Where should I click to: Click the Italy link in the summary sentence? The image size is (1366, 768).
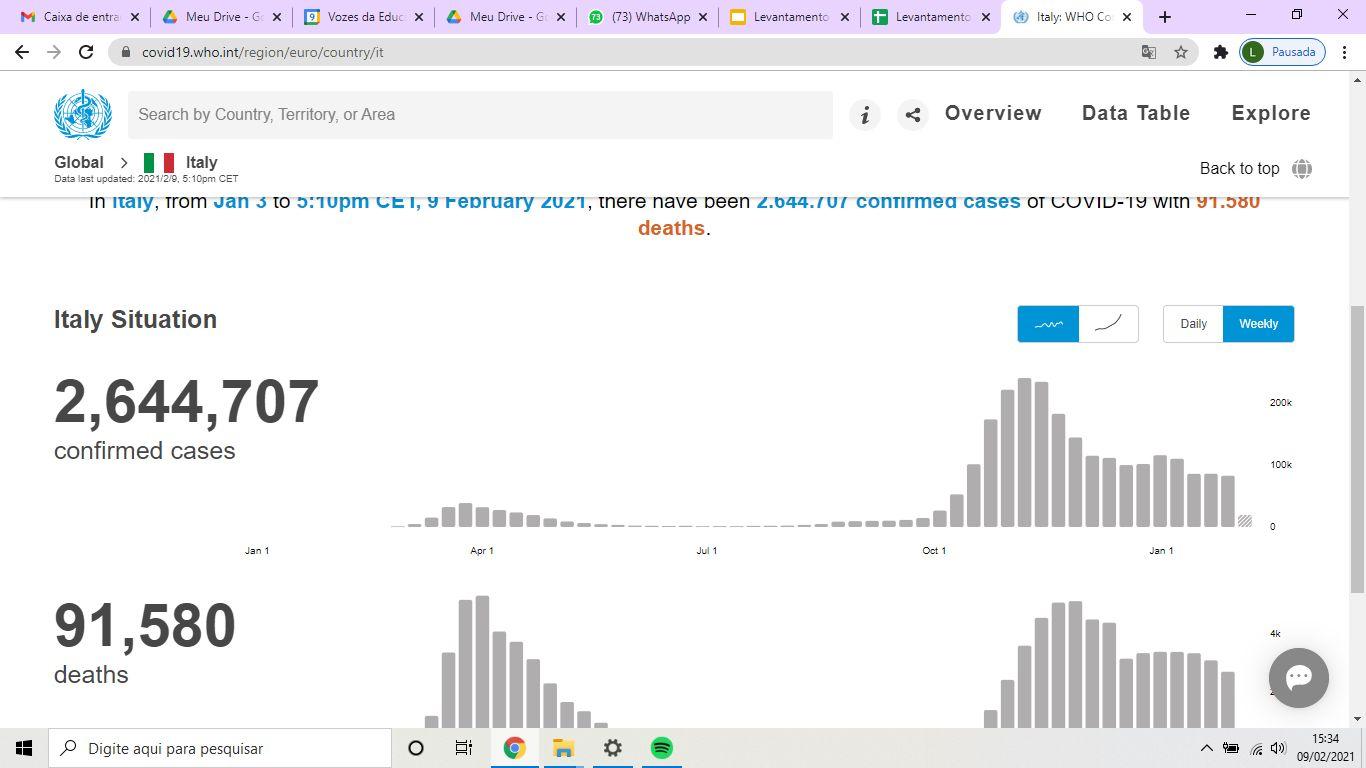pyautogui.click(x=132, y=201)
